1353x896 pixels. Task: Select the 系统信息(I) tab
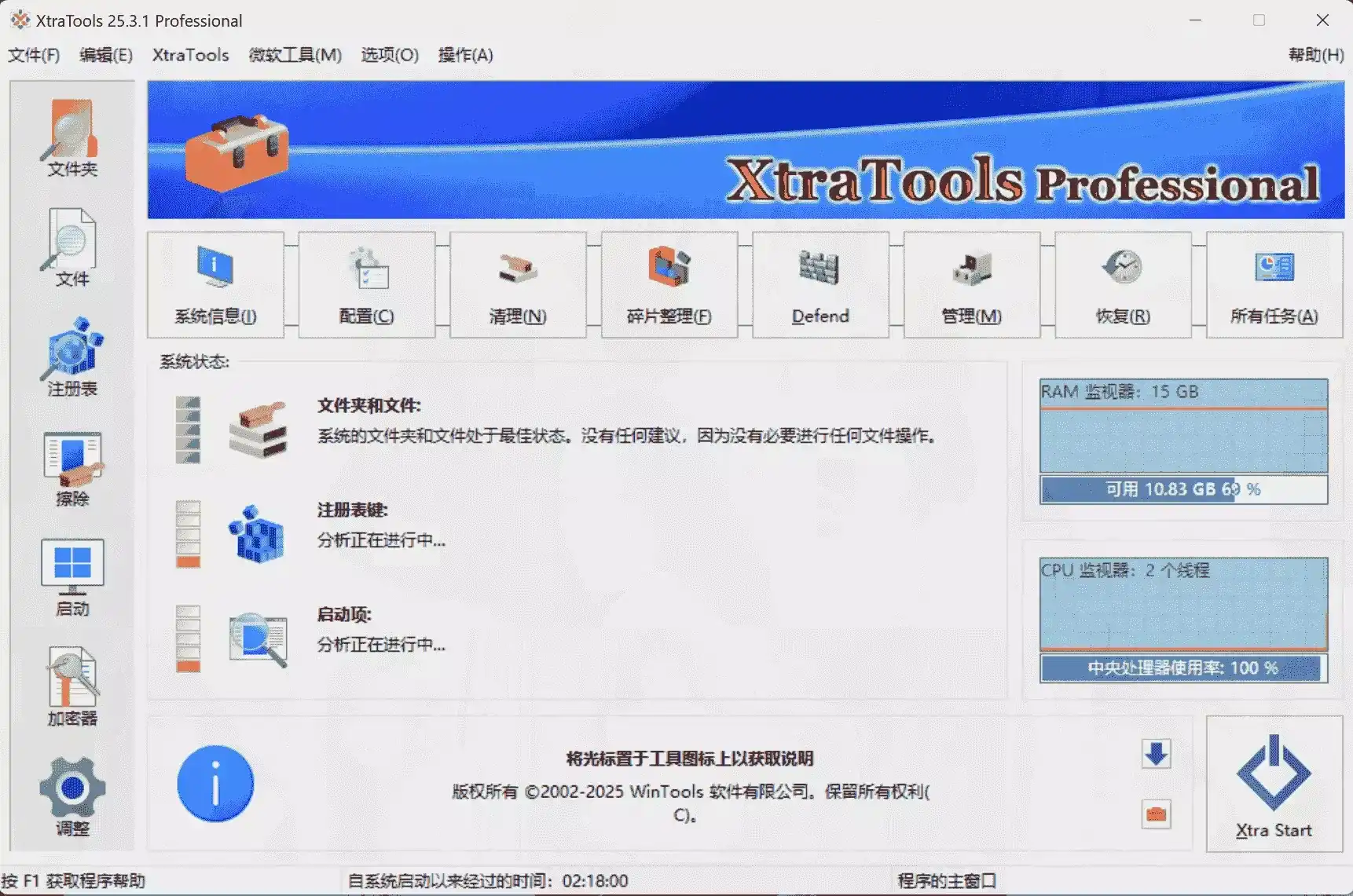tap(215, 285)
